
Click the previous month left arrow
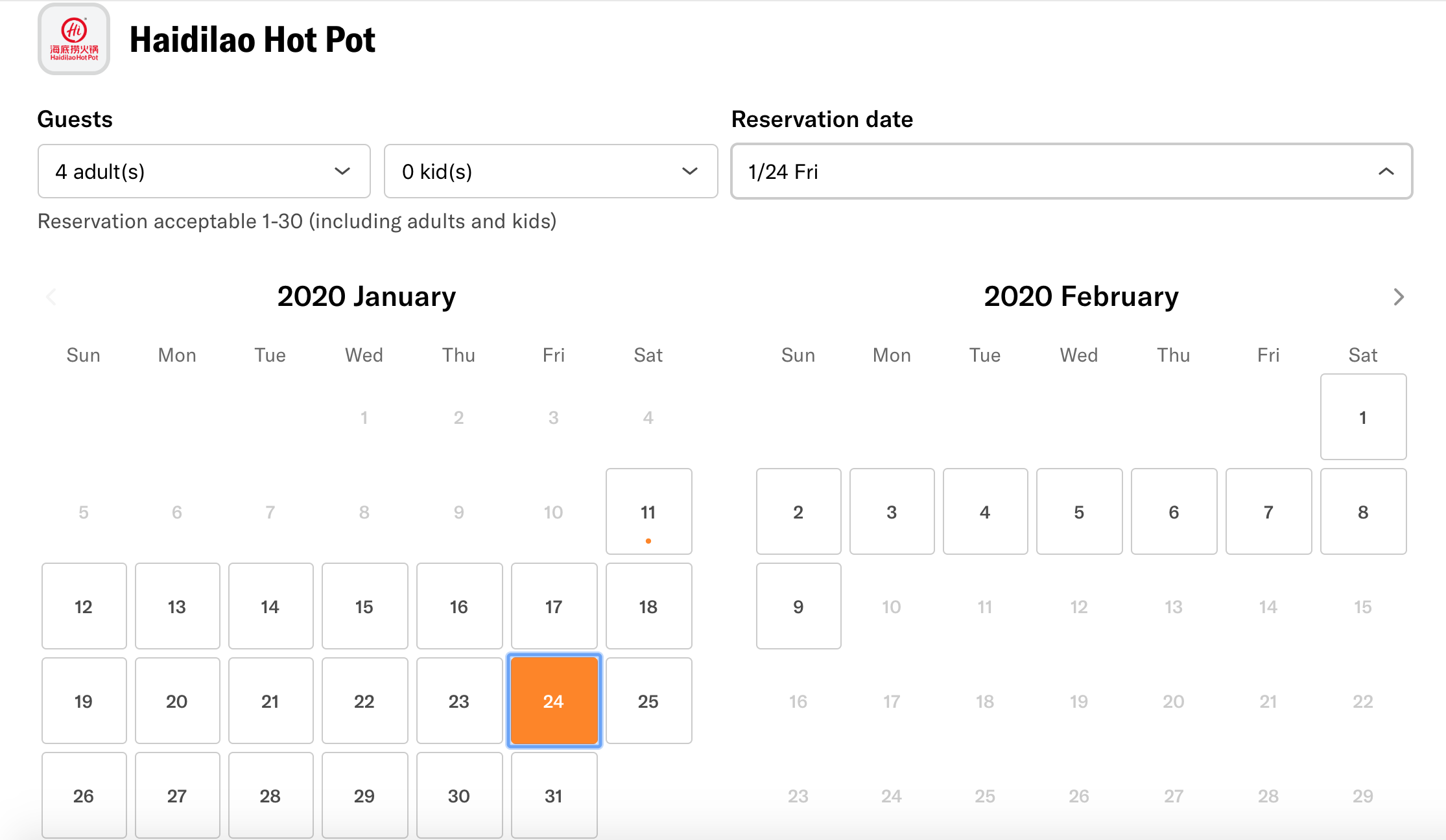(52, 297)
